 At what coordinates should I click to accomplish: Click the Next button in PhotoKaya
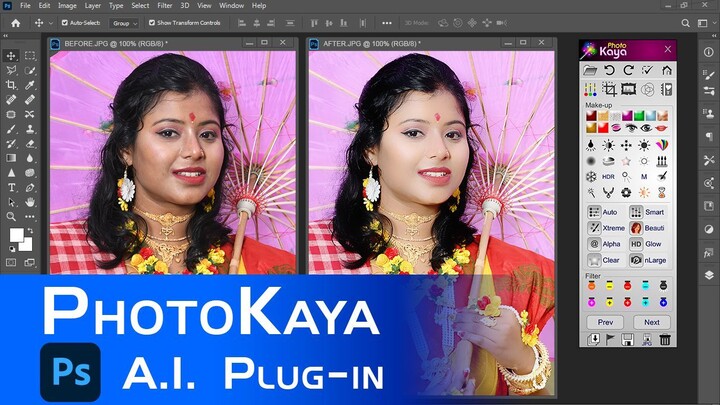pyautogui.click(x=651, y=322)
